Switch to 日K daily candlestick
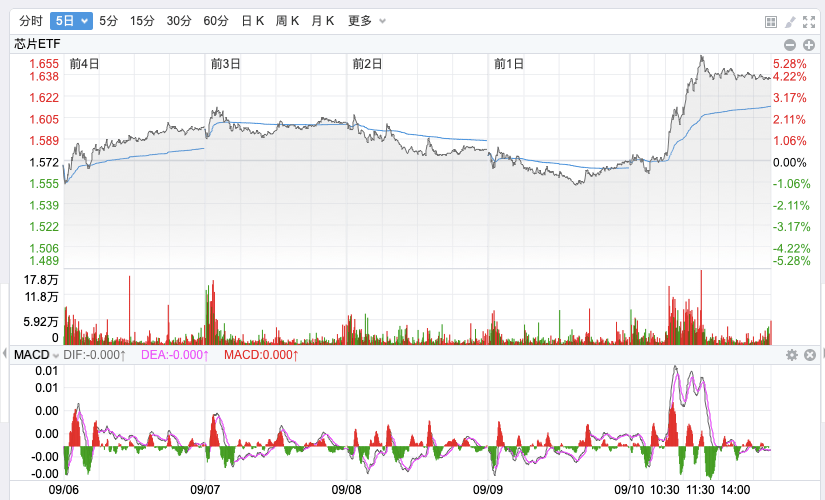 click(x=253, y=21)
